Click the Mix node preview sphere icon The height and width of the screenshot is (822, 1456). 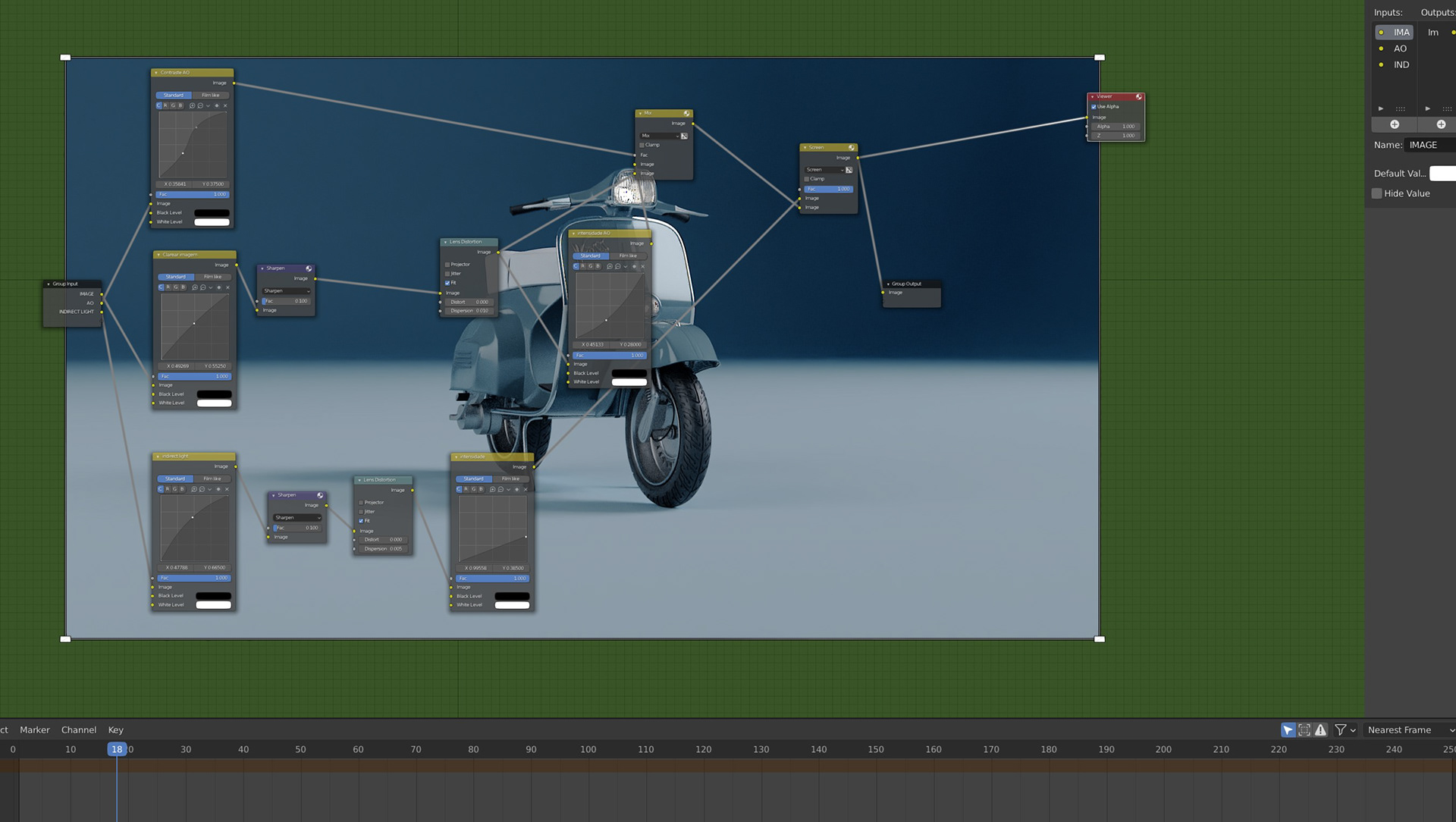(686, 113)
